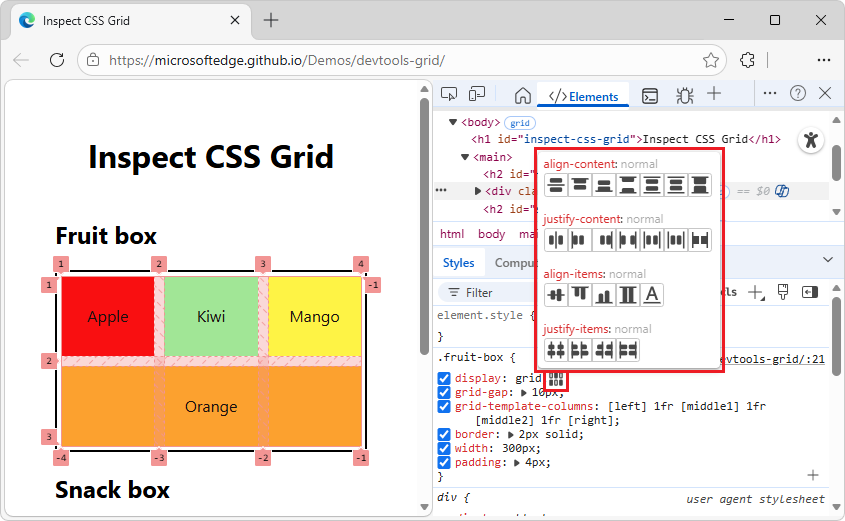Screen dimensions: 845x521
Task: Set align-content to first option (center)
Action: tap(556, 184)
